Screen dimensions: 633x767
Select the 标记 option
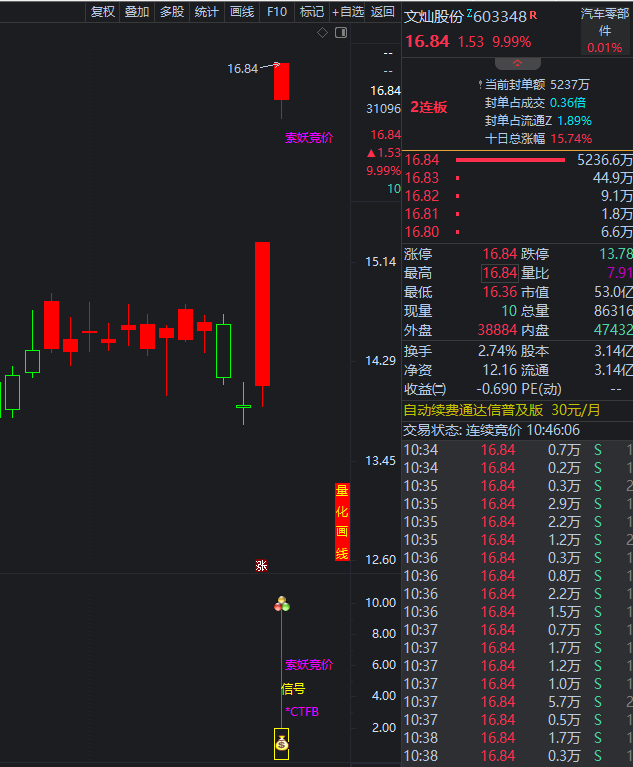coord(312,11)
